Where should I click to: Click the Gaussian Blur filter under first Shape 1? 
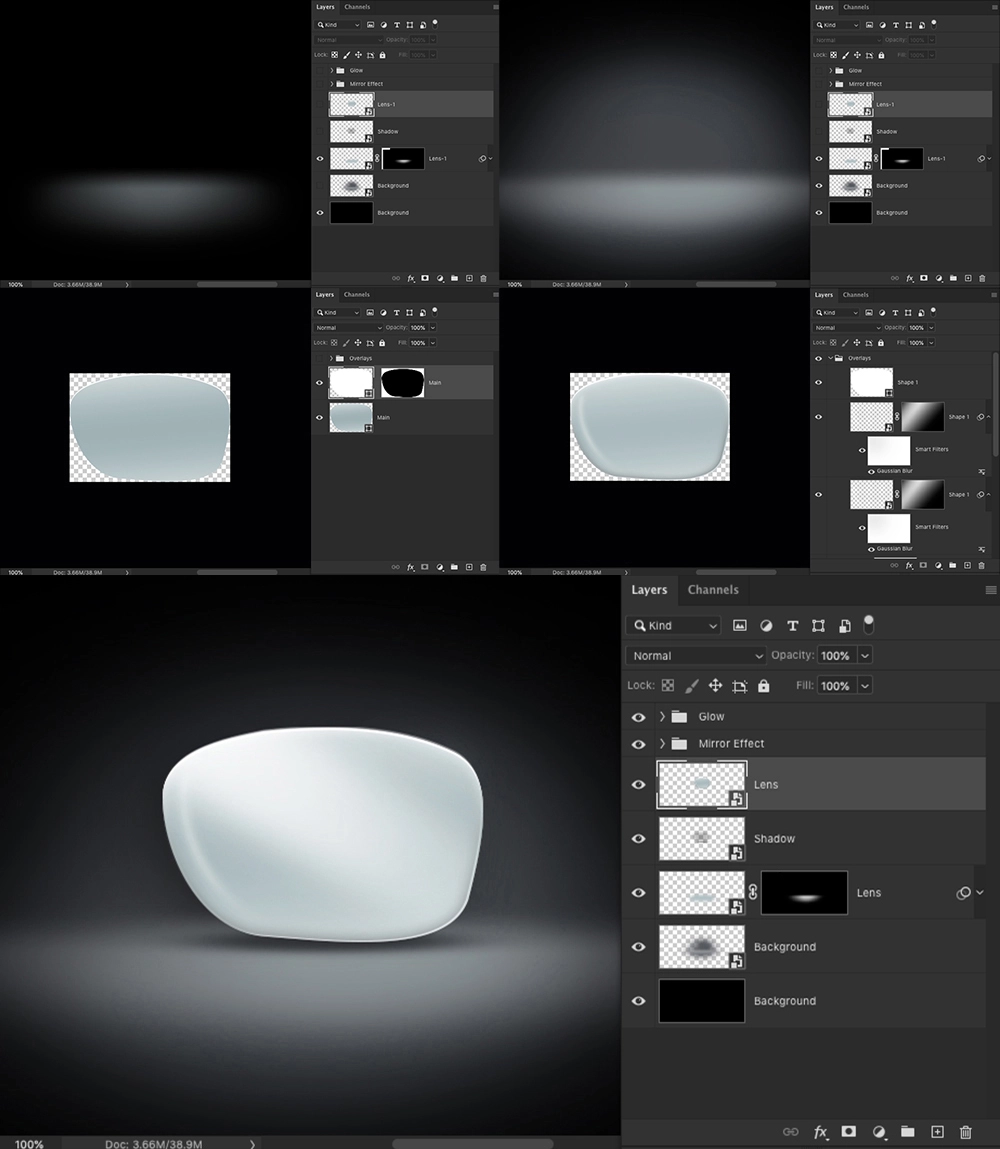tap(894, 471)
